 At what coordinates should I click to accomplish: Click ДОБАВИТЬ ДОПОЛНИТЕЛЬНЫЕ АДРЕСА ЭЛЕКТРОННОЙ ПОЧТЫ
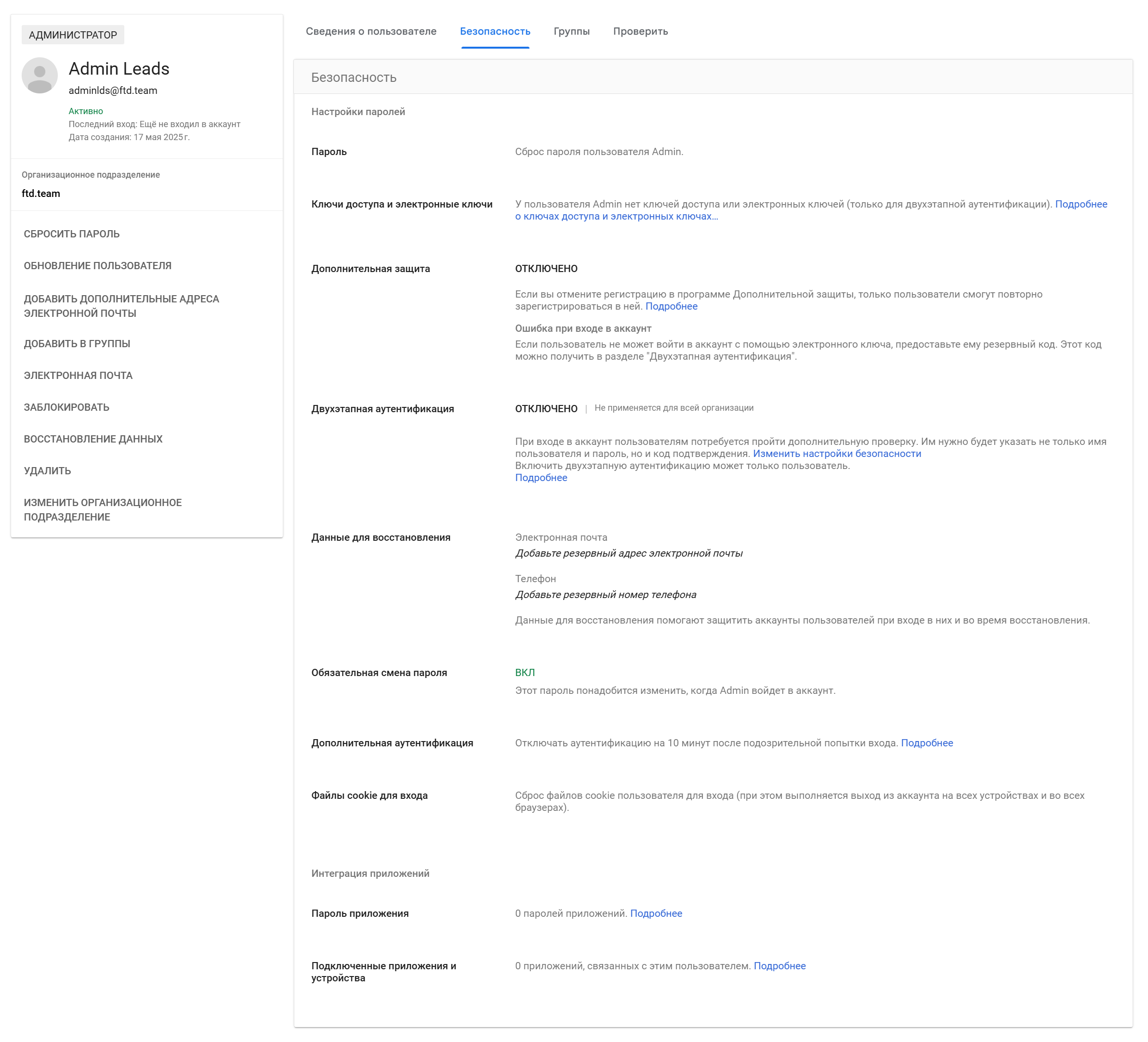(x=121, y=306)
